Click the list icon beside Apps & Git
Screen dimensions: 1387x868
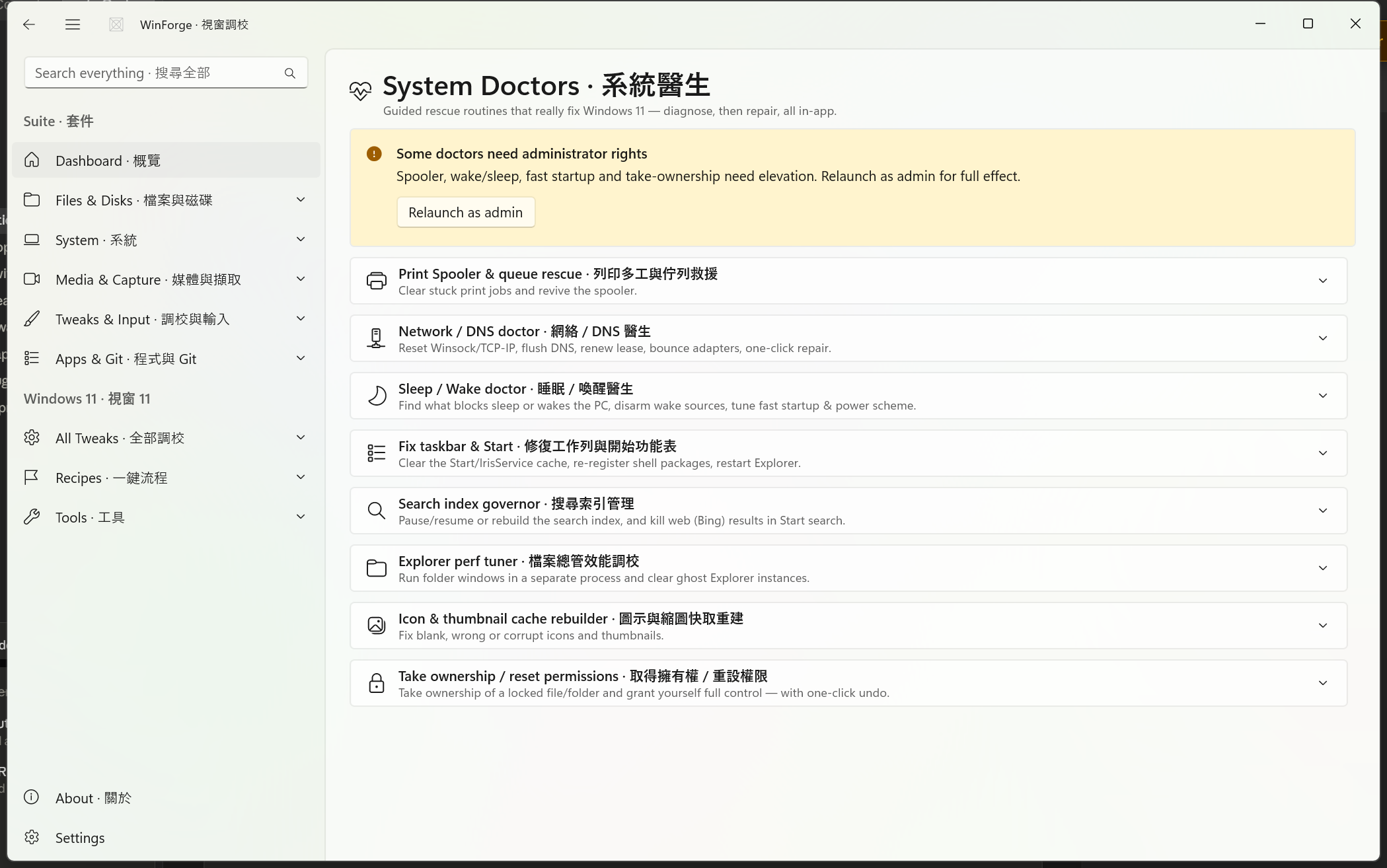(x=32, y=358)
